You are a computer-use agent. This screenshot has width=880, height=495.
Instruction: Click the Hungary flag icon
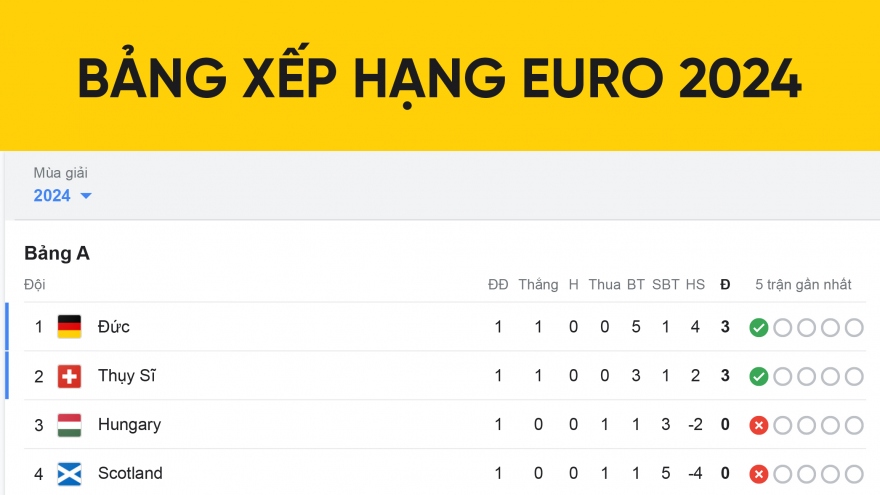click(x=69, y=425)
